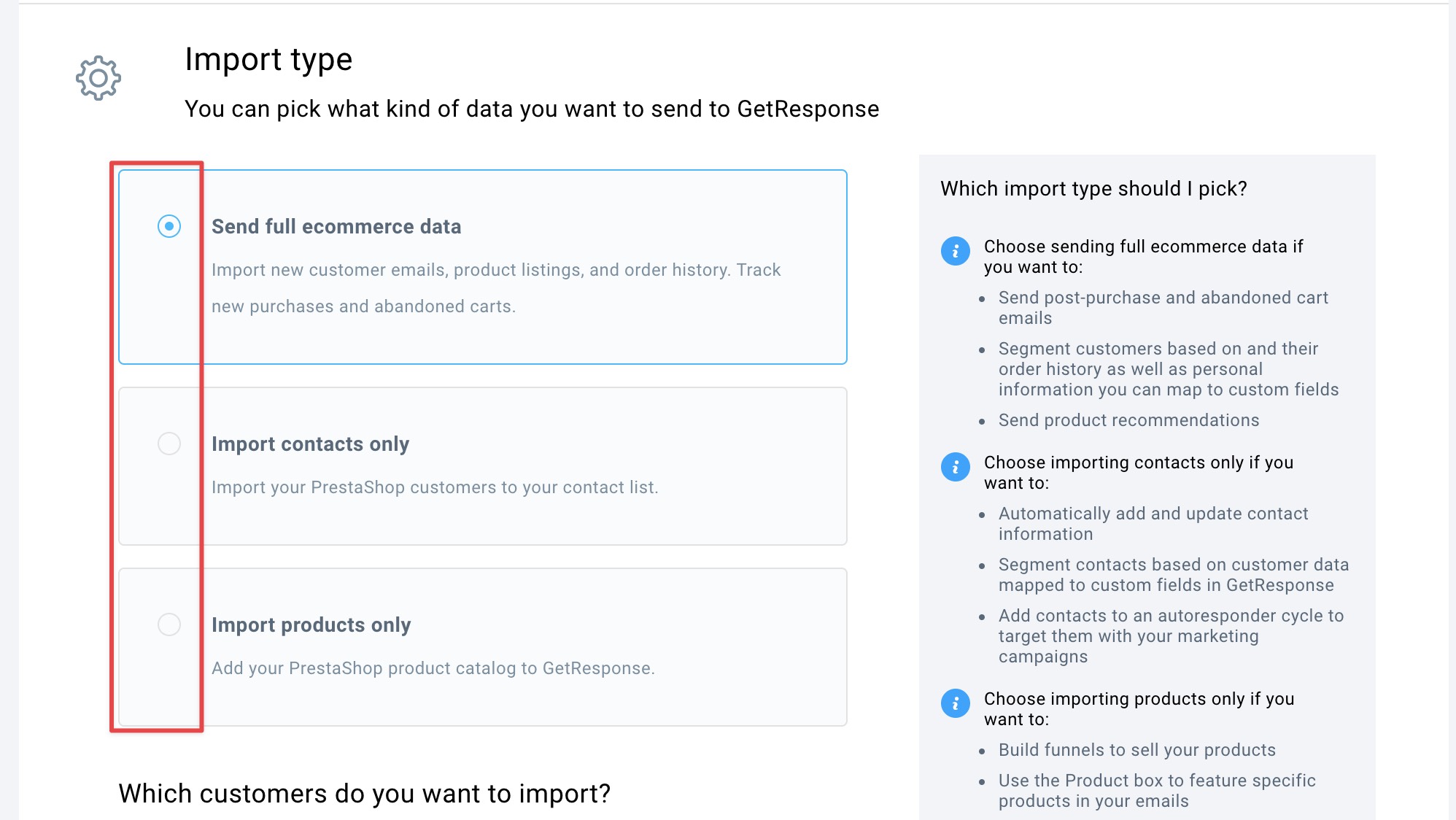The width and height of the screenshot is (1456, 820).
Task: Click 'Which import type should I pick?' heading
Action: (x=1093, y=189)
